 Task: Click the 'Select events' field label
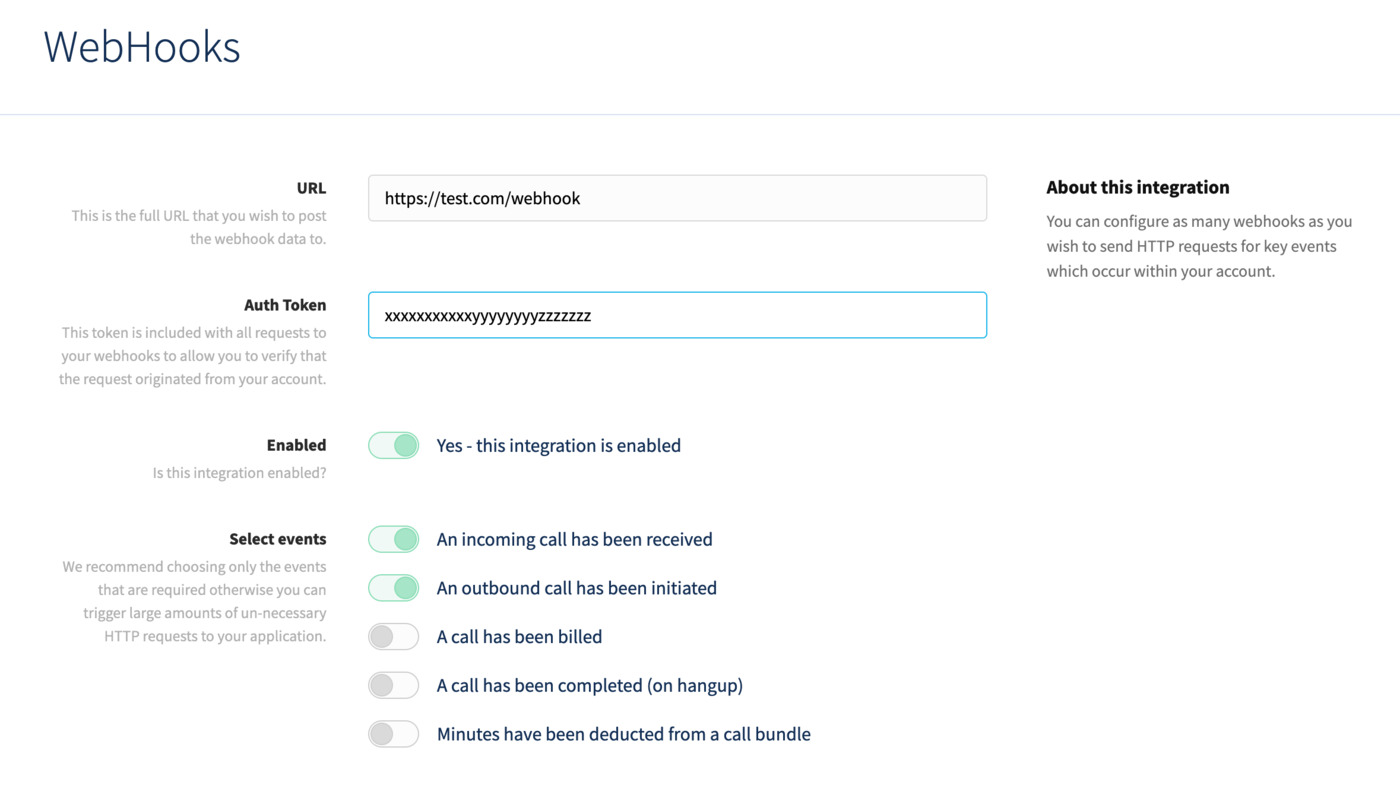[x=277, y=539]
